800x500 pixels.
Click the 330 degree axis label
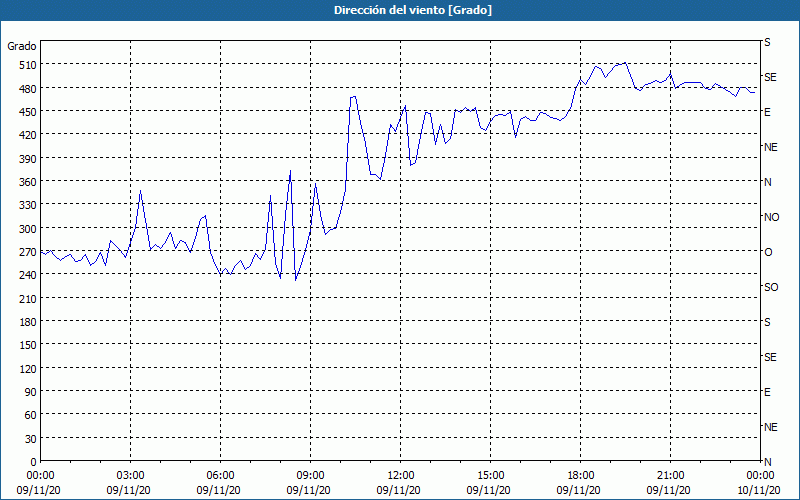[x=29, y=205]
